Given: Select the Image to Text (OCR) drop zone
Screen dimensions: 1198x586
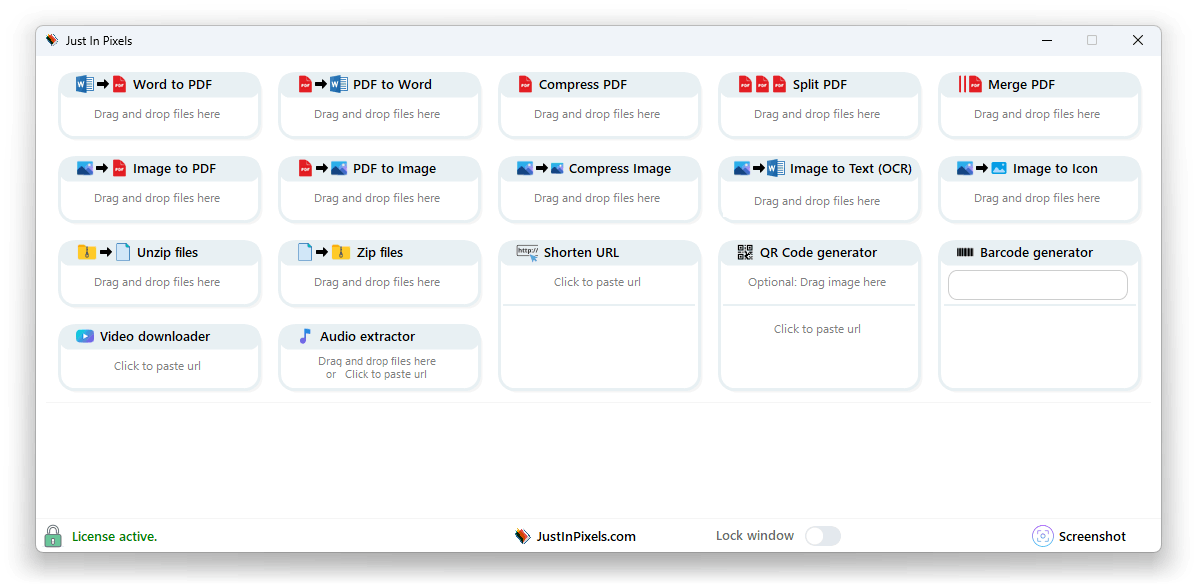Looking at the screenshot, I should coord(817,201).
